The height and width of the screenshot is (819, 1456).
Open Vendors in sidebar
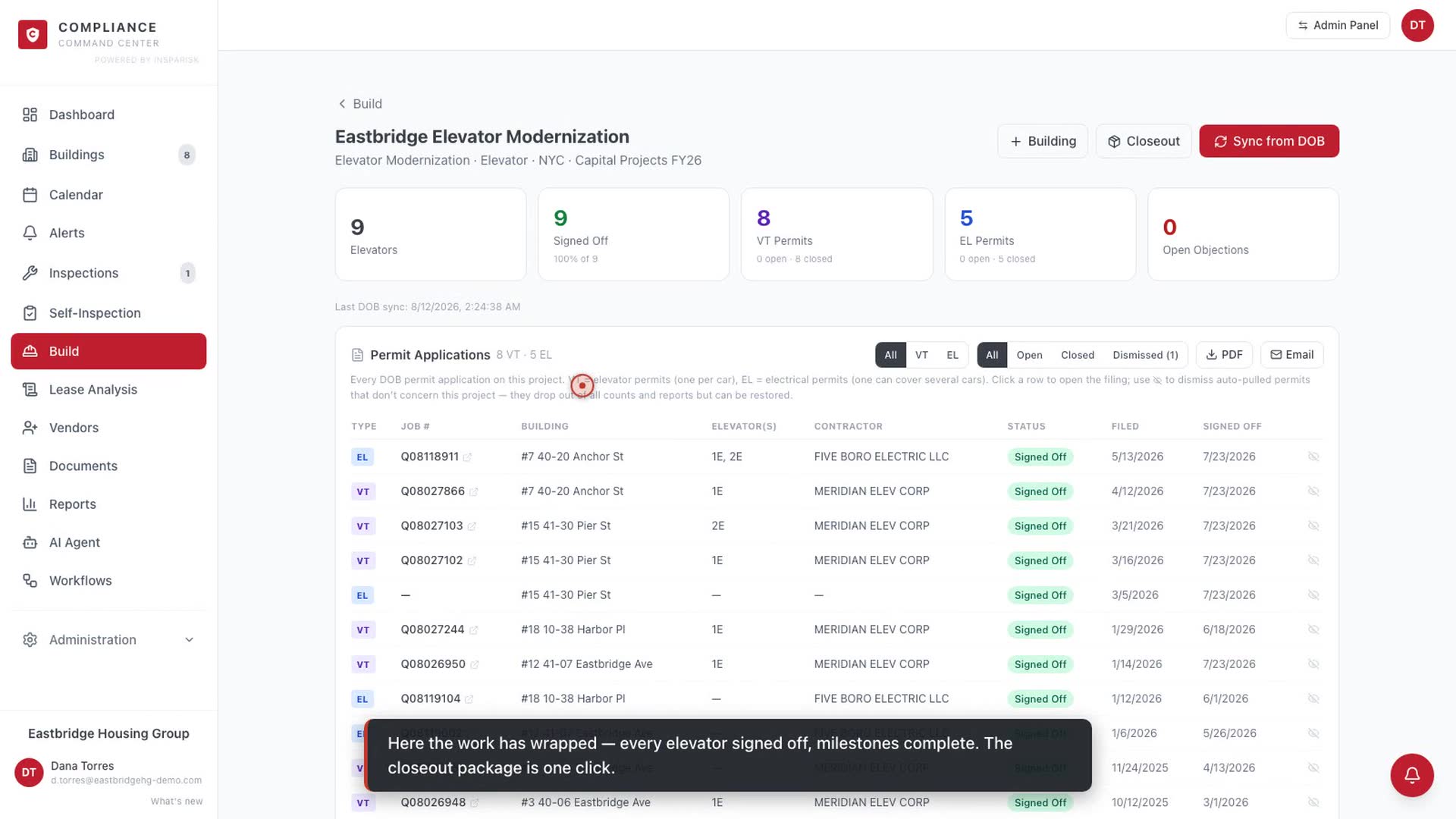coord(108,428)
